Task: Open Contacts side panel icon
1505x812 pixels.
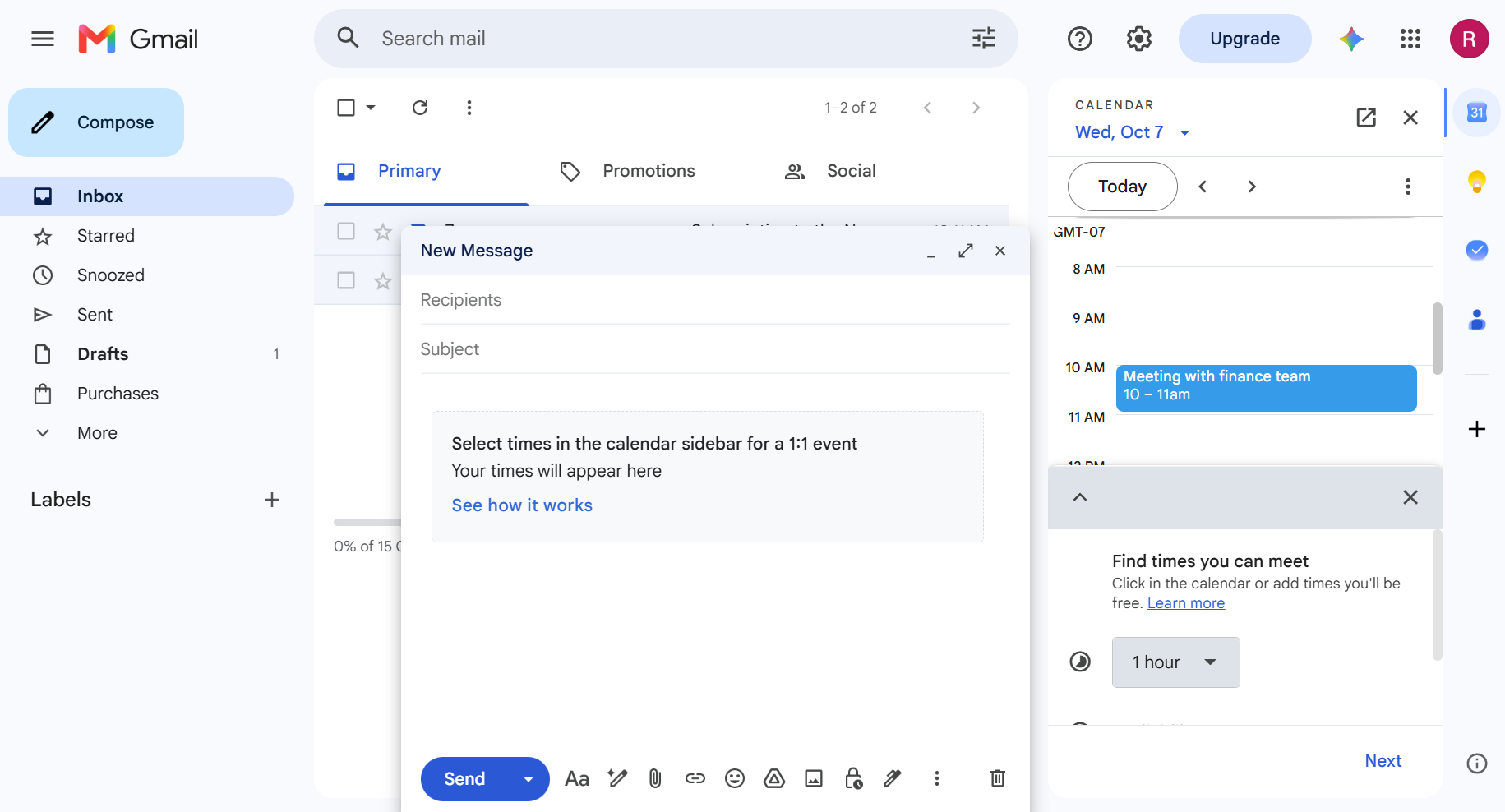Action: coord(1477,319)
